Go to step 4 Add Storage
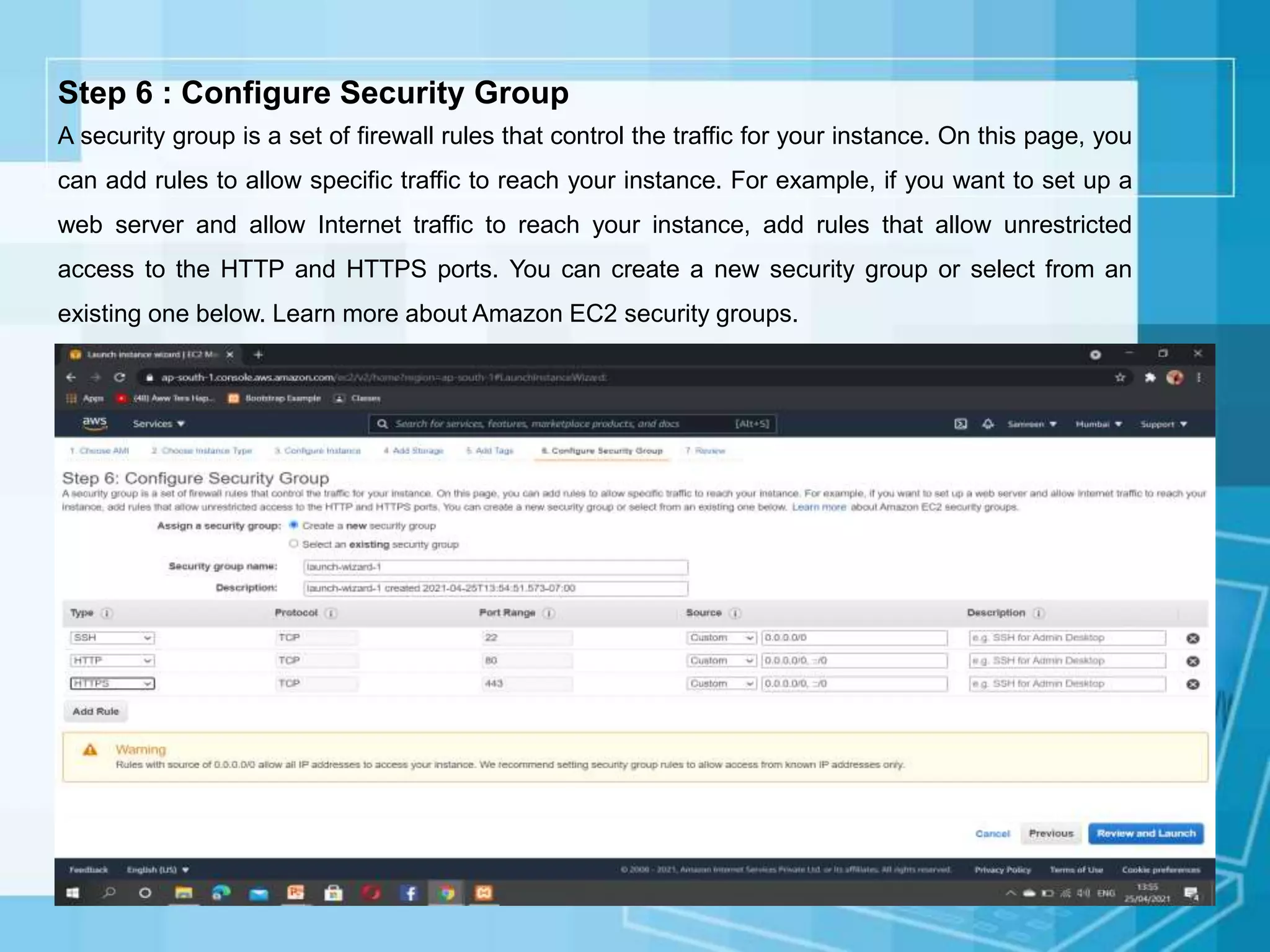This screenshot has width=1270, height=952. click(413, 451)
